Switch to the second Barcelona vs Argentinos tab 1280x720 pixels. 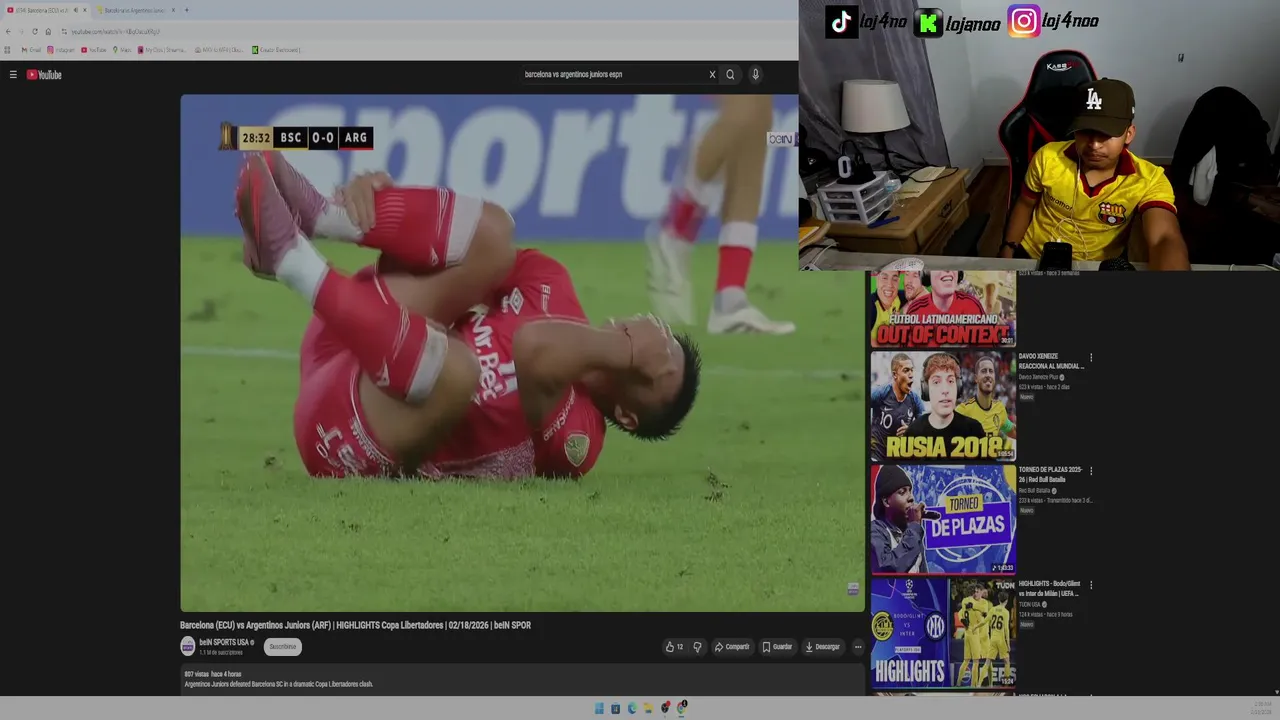[133, 10]
